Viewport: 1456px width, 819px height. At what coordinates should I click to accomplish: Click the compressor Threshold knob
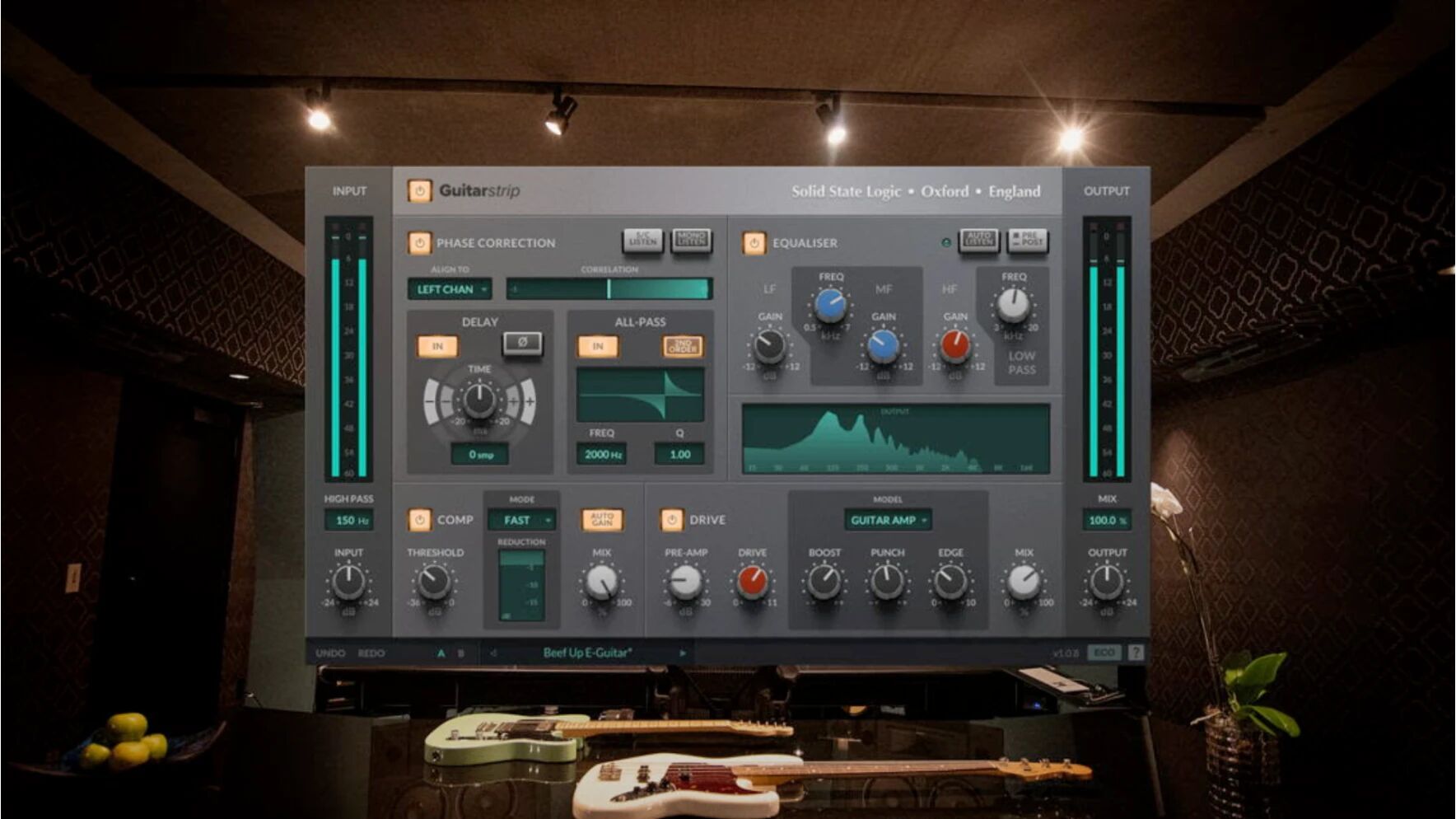click(434, 582)
